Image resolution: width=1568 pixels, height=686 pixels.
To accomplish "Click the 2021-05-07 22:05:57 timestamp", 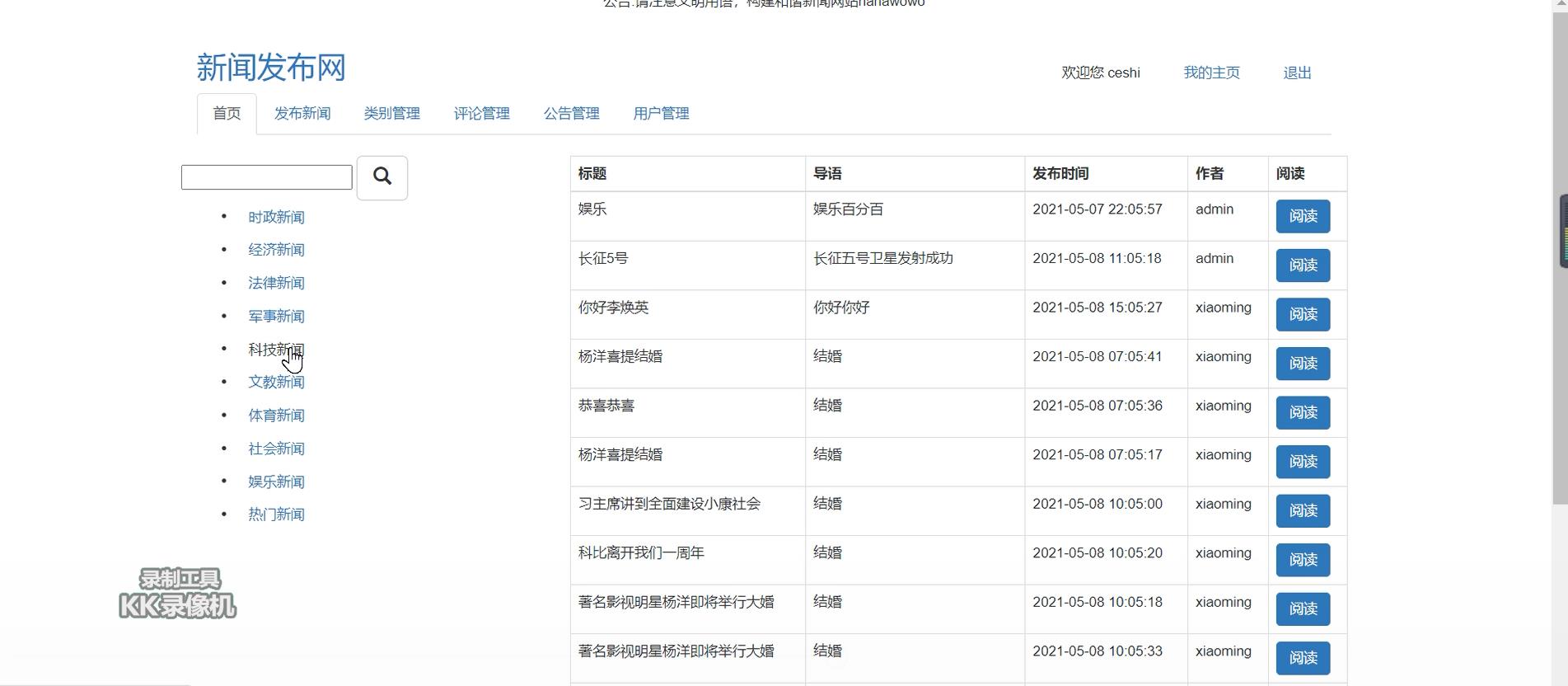I will pos(1098,209).
